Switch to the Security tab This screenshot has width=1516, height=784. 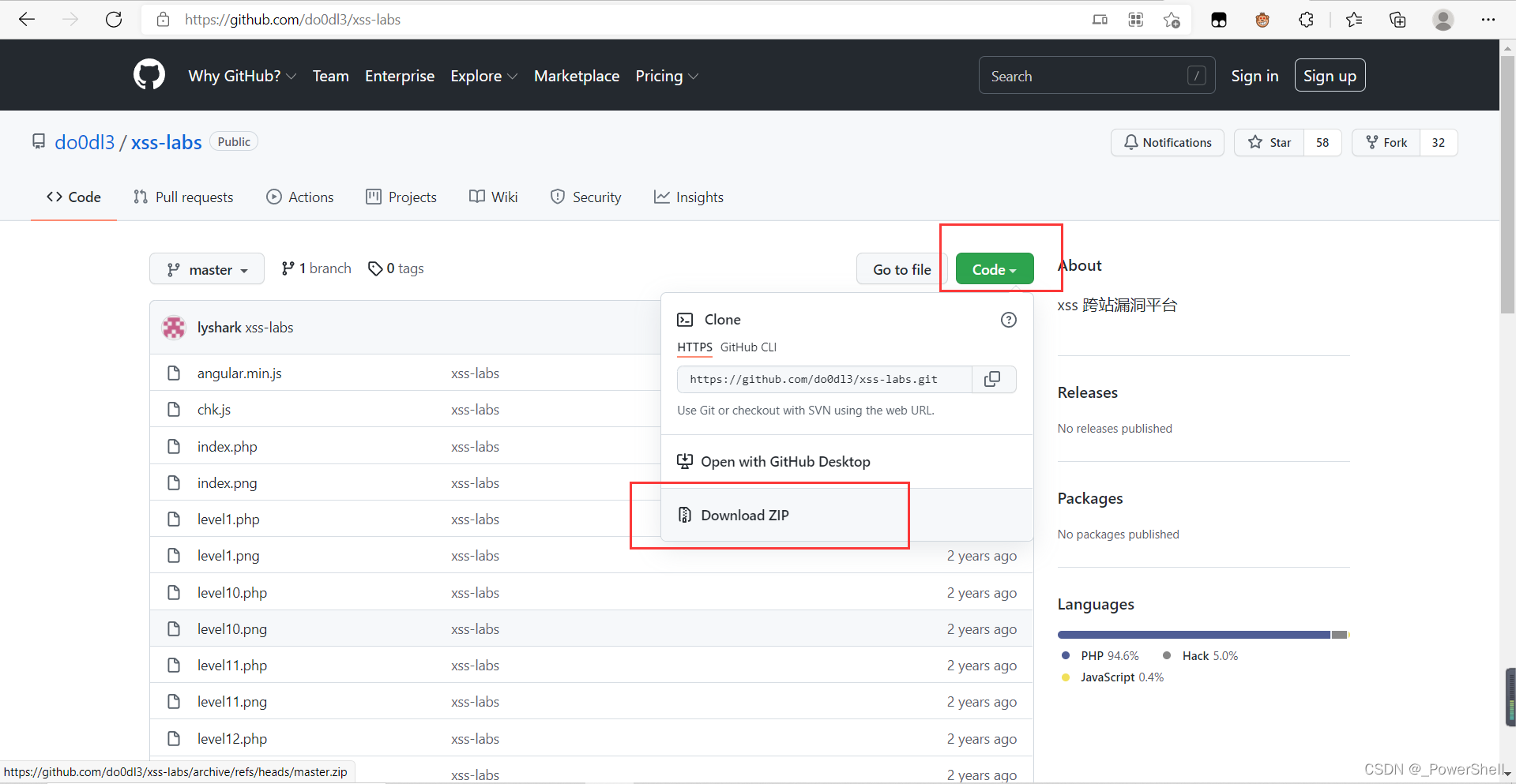click(x=586, y=197)
